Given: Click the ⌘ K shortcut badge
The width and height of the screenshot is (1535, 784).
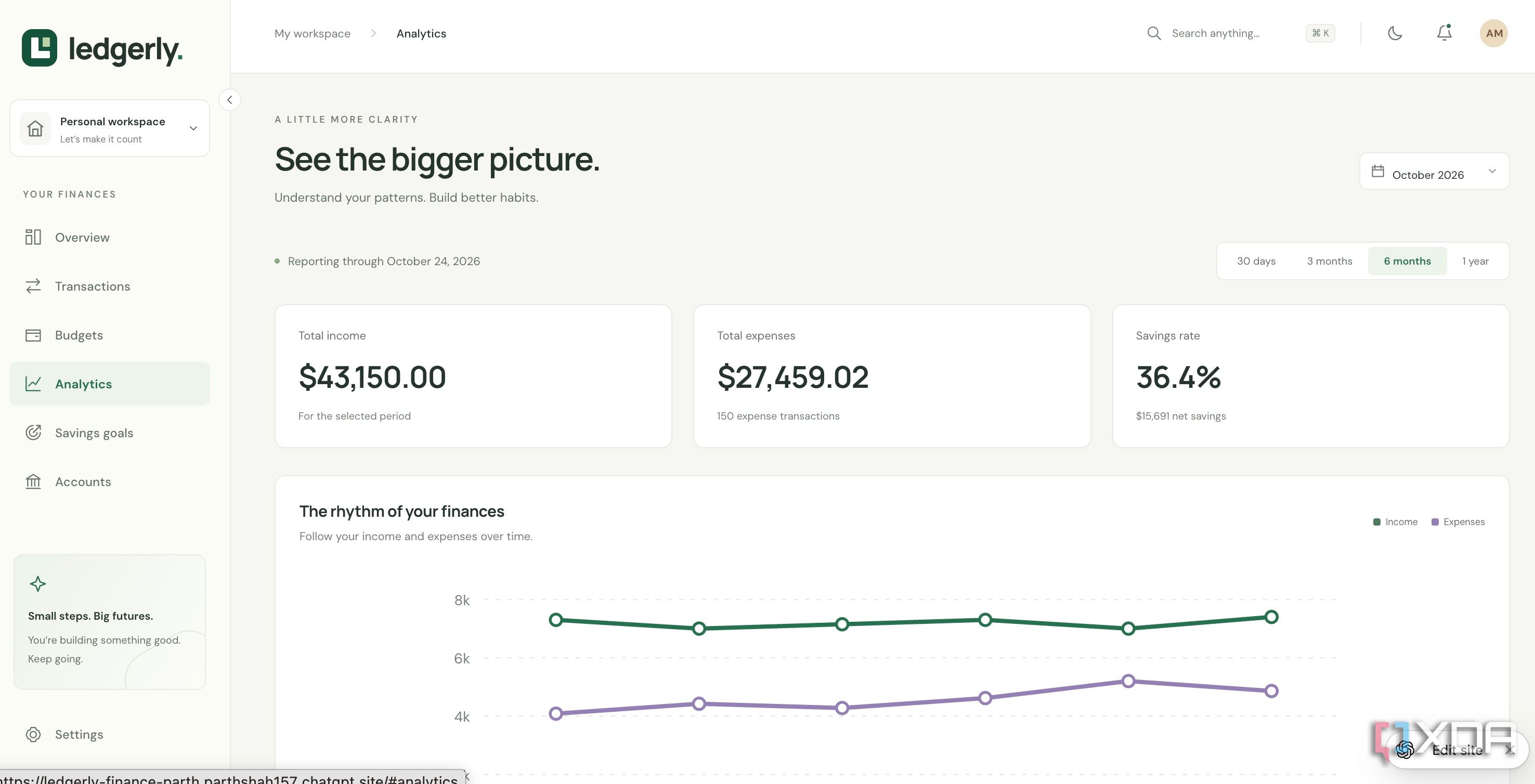Looking at the screenshot, I should click(1320, 33).
